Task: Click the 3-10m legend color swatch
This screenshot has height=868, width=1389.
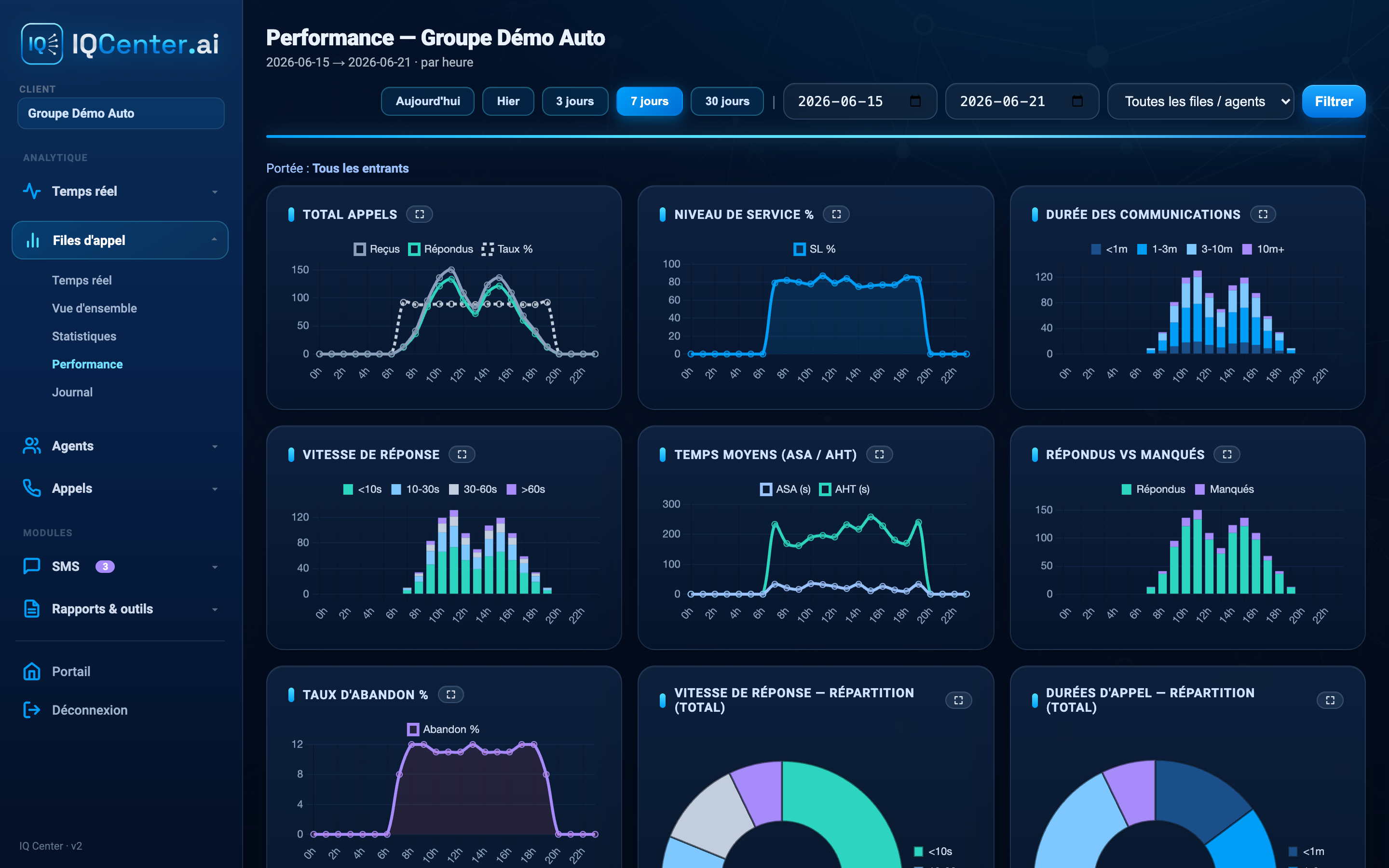Action: [1191, 249]
